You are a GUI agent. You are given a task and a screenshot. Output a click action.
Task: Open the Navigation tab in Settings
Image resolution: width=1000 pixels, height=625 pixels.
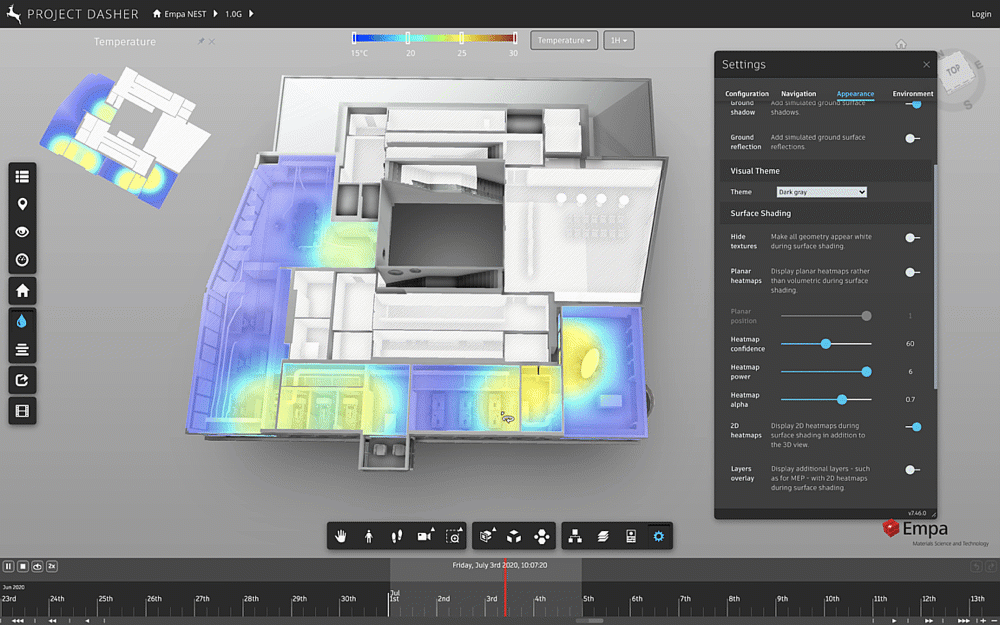point(798,93)
